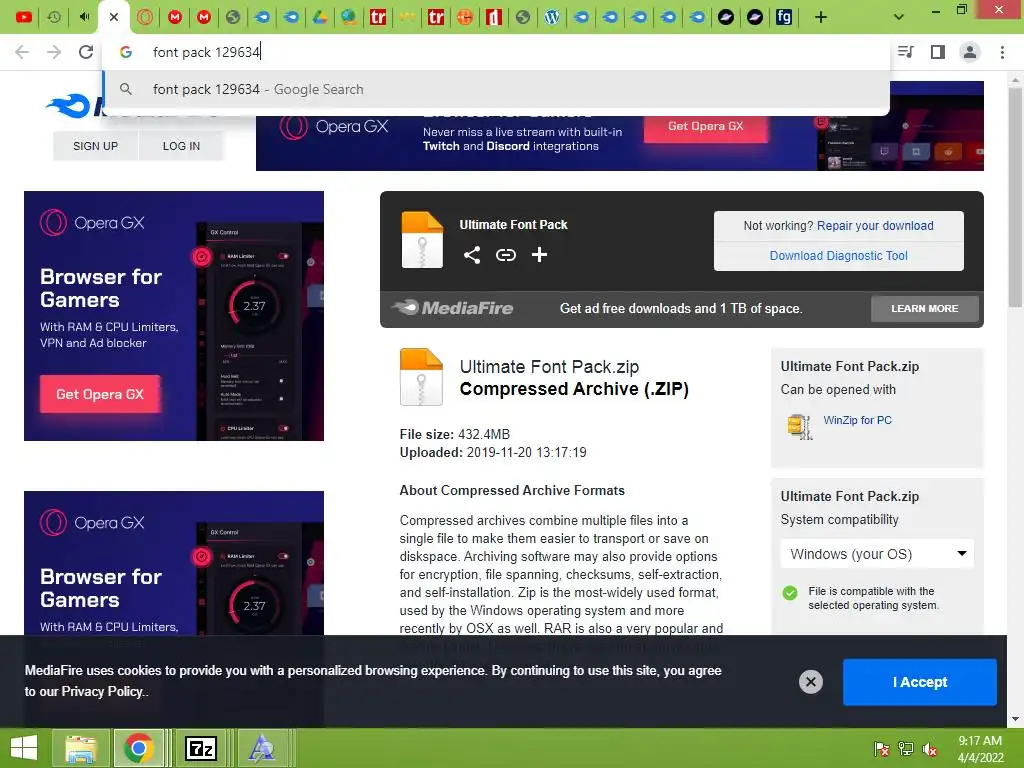Image resolution: width=1024 pixels, height=768 pixels.
Task: Switch to the Opera icon tab
Action: (145, 17)
